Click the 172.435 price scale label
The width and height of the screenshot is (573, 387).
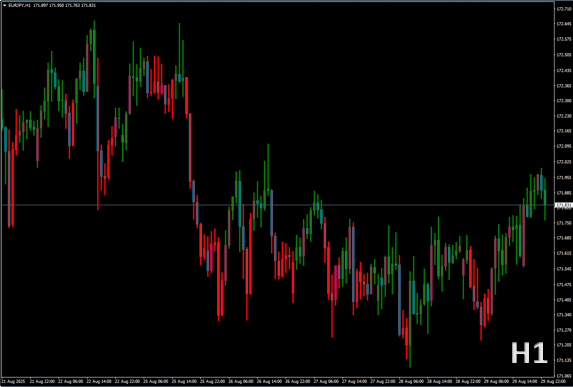563,70
